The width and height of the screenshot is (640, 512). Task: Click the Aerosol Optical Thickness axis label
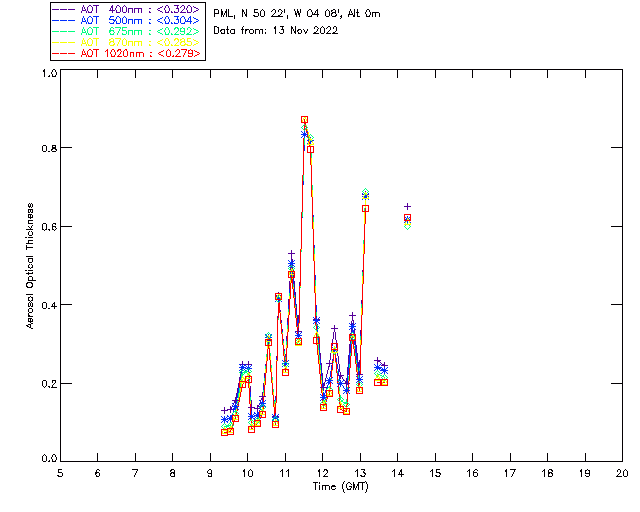[x=30, y=266]
